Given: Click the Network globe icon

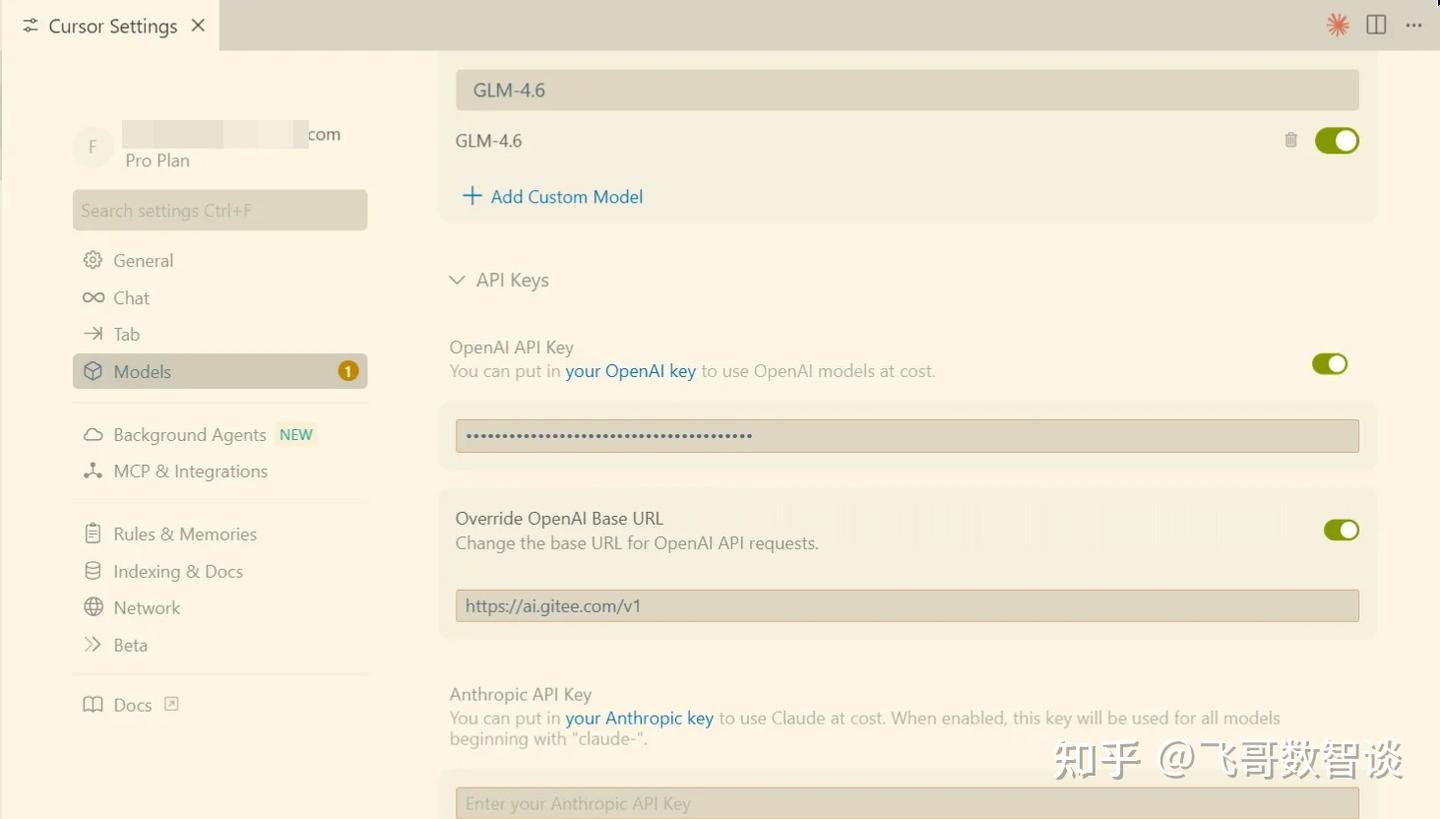Looking at the screenshot, I should [93, 607].
